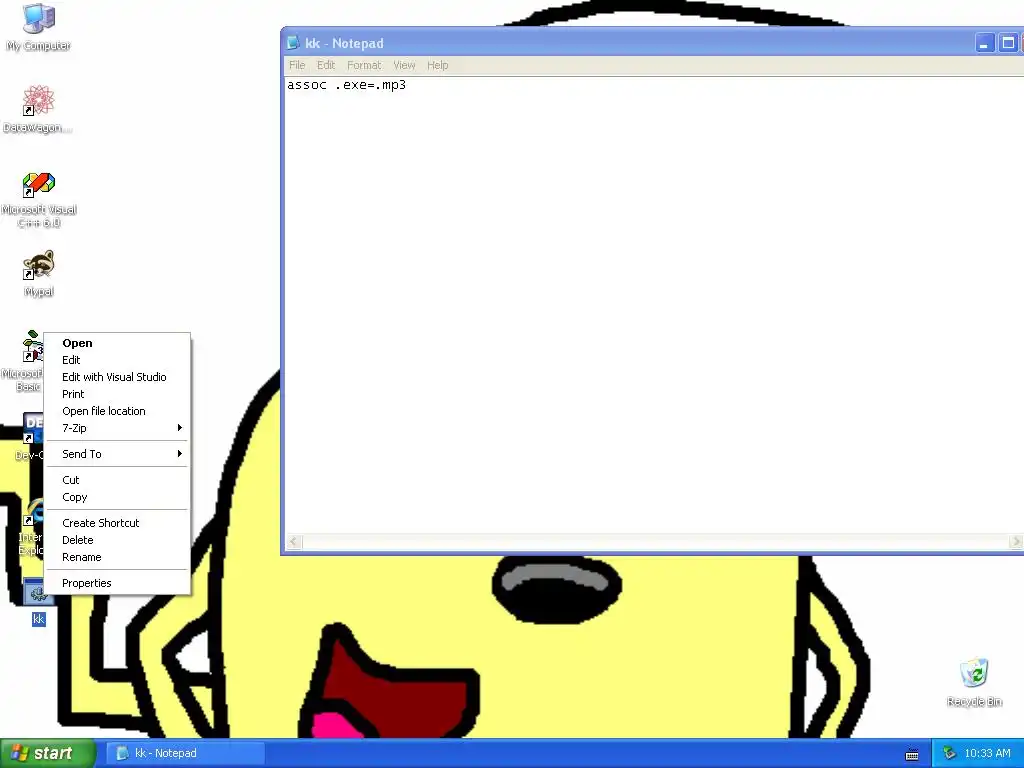The image size is (1024, 768).
Task: Click Notepad's horizontal scrollbar track
Action: (655, 541)
